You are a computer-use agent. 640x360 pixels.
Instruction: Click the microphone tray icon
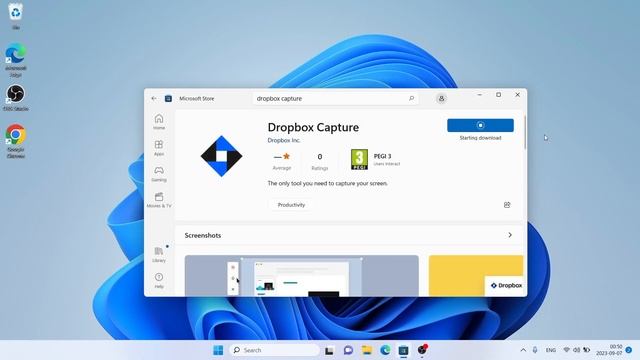[535, 350]
